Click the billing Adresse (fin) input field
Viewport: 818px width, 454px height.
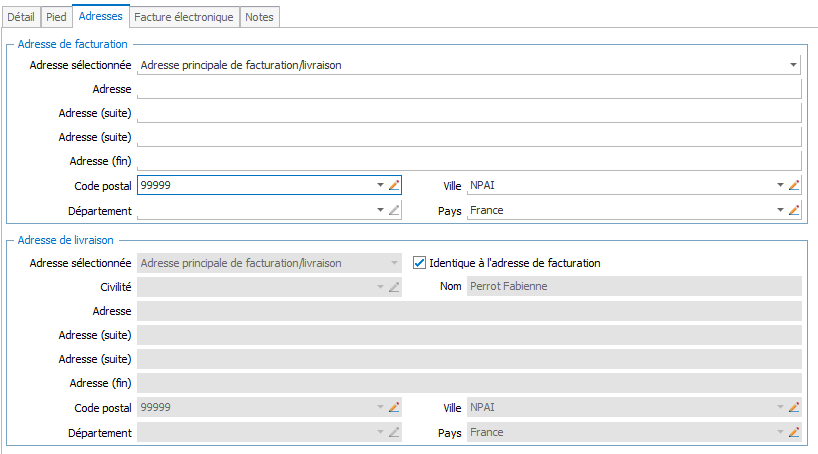pos(469,161)
